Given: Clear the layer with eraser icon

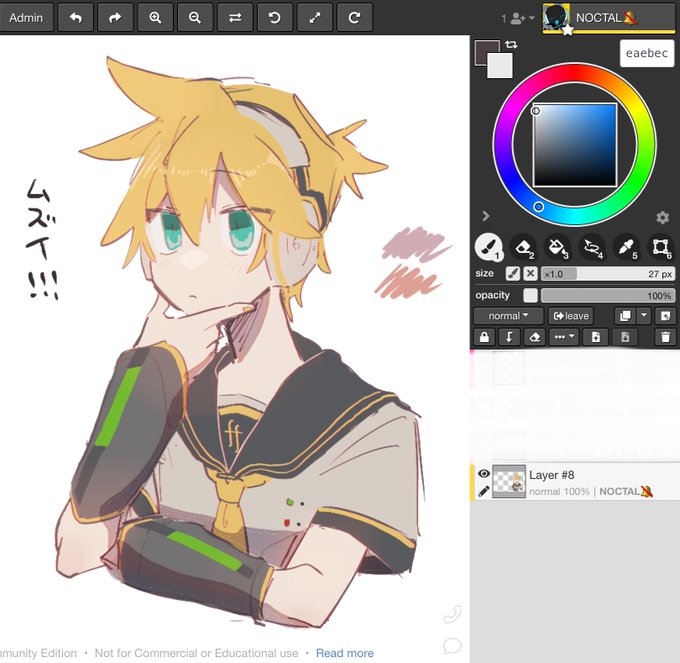Looking at the screenshot, I should click(x=535, y=337).
